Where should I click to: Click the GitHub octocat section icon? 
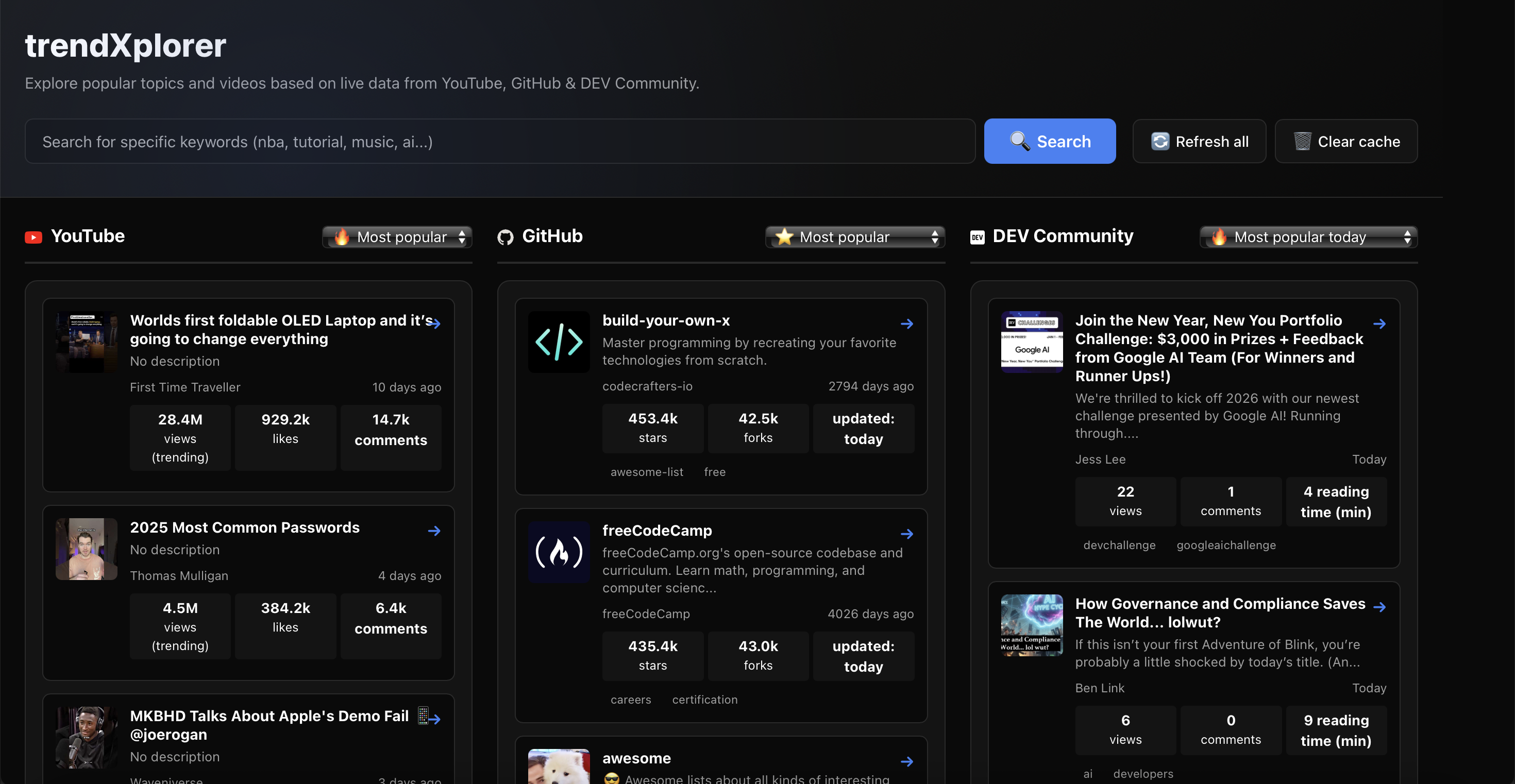point(505,237)
